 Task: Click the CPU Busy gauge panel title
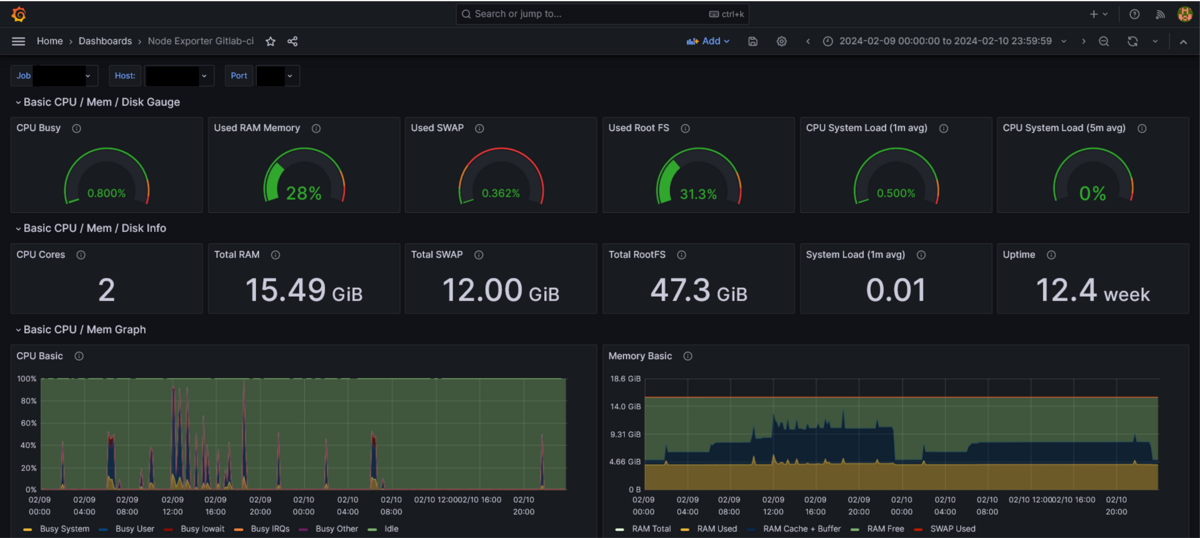pos(39,128)
